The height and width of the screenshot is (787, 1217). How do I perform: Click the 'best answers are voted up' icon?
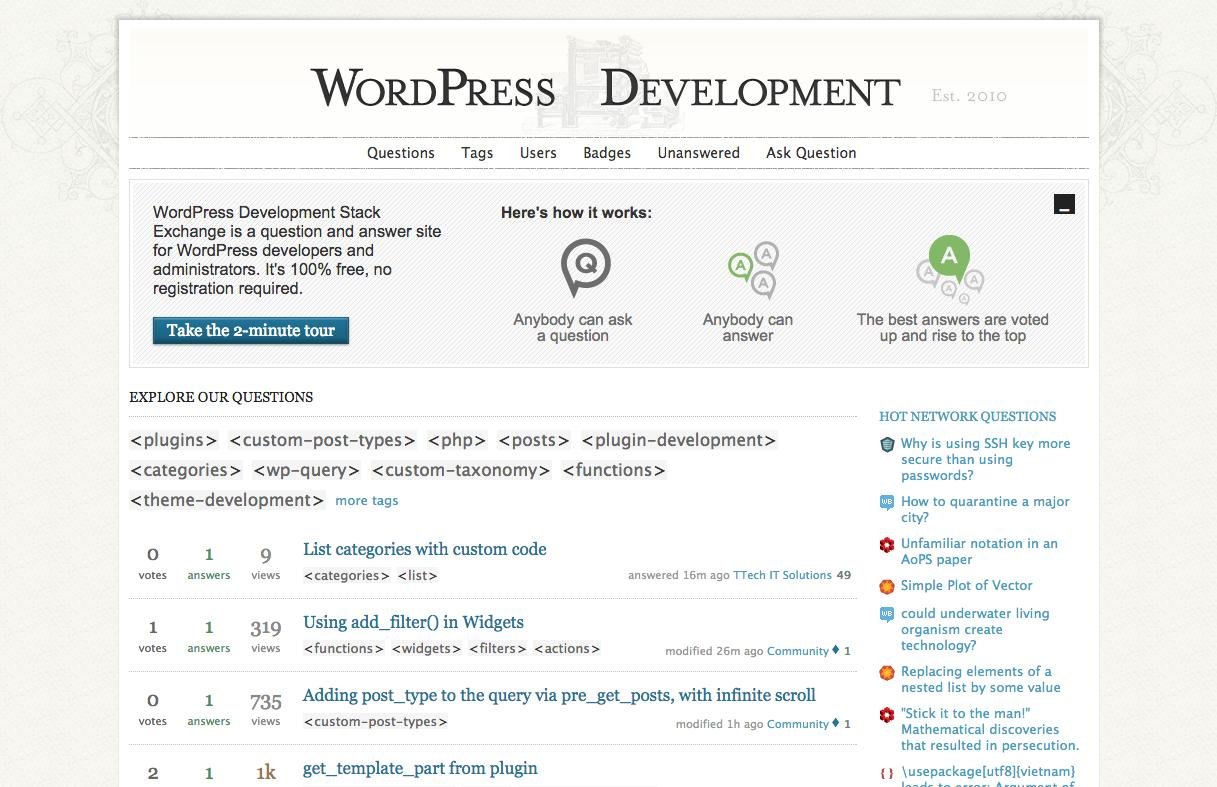tap(951, 269)
